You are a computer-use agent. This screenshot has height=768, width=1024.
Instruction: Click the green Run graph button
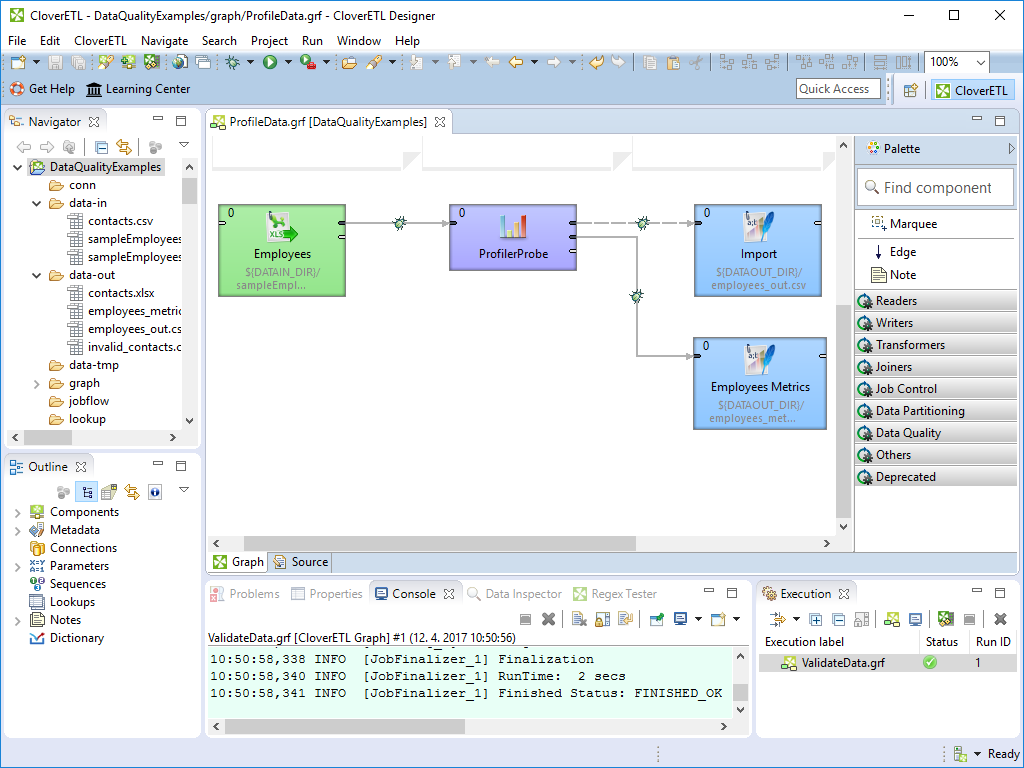click(x=270, y=62)
